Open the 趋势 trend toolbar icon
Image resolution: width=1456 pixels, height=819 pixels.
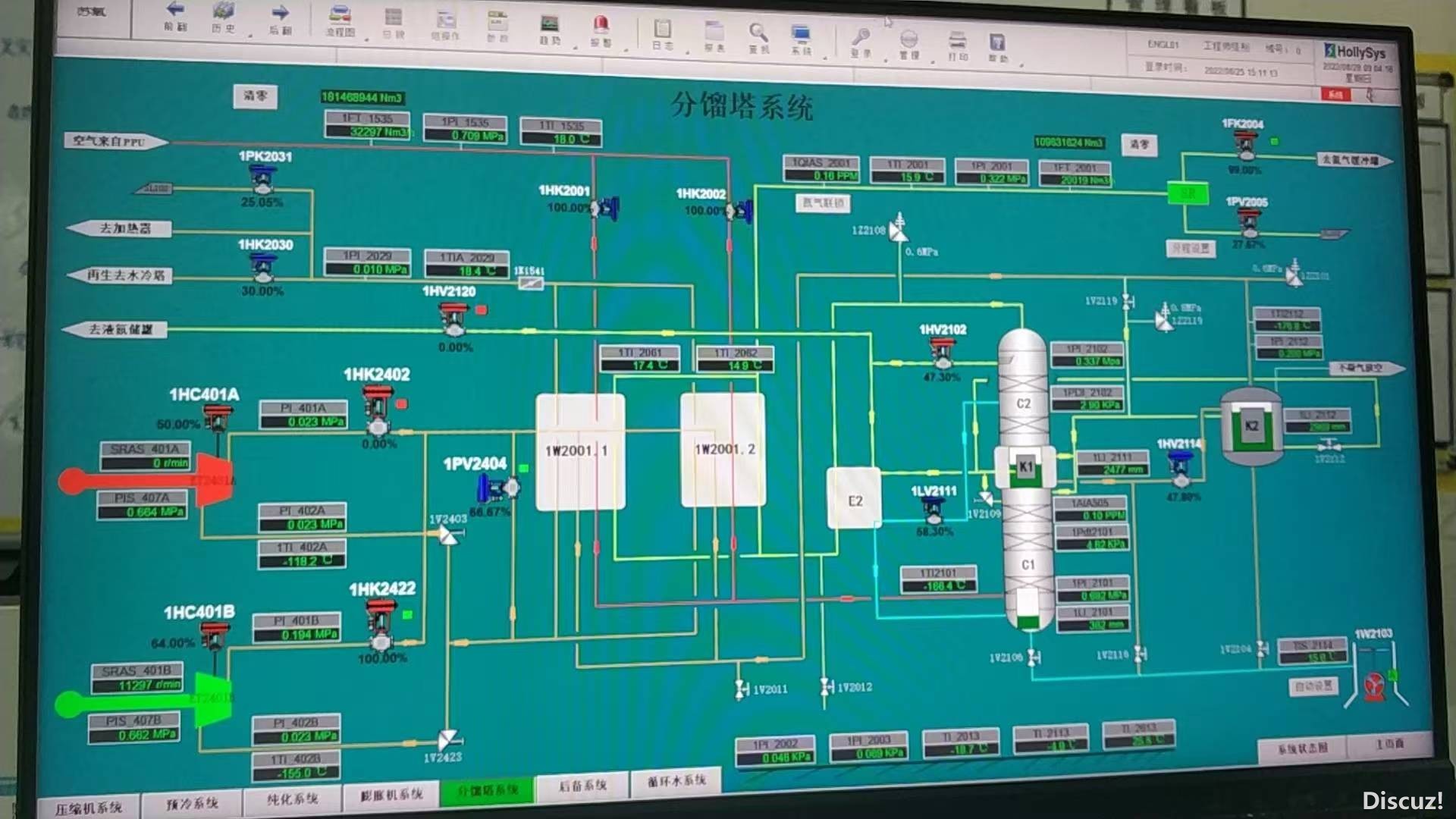(x=549, y=24)
